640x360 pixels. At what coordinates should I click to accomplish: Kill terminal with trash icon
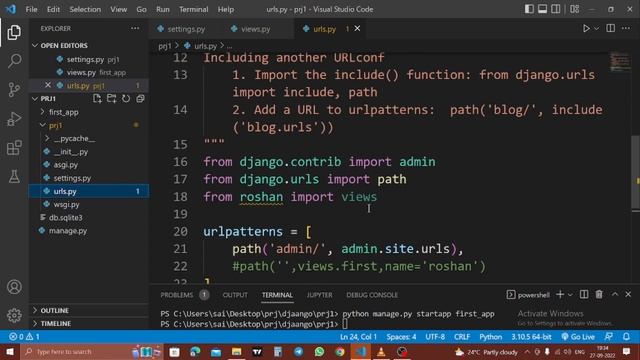click(599, 295)
